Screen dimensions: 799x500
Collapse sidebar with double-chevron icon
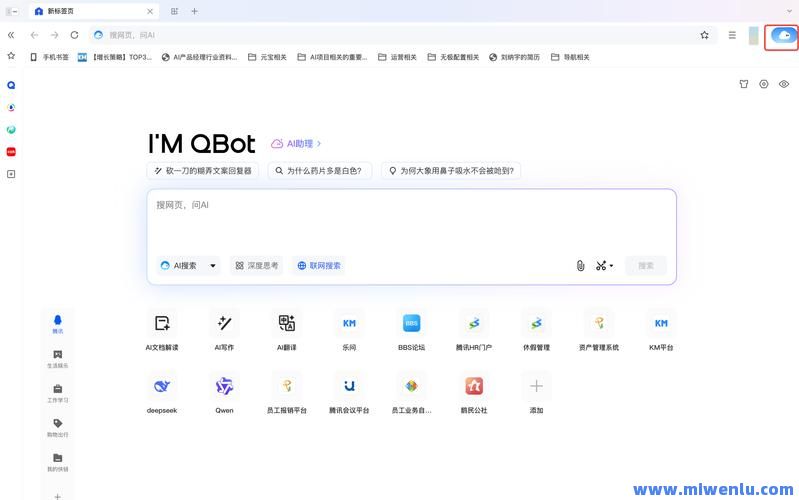coord(11,35)
